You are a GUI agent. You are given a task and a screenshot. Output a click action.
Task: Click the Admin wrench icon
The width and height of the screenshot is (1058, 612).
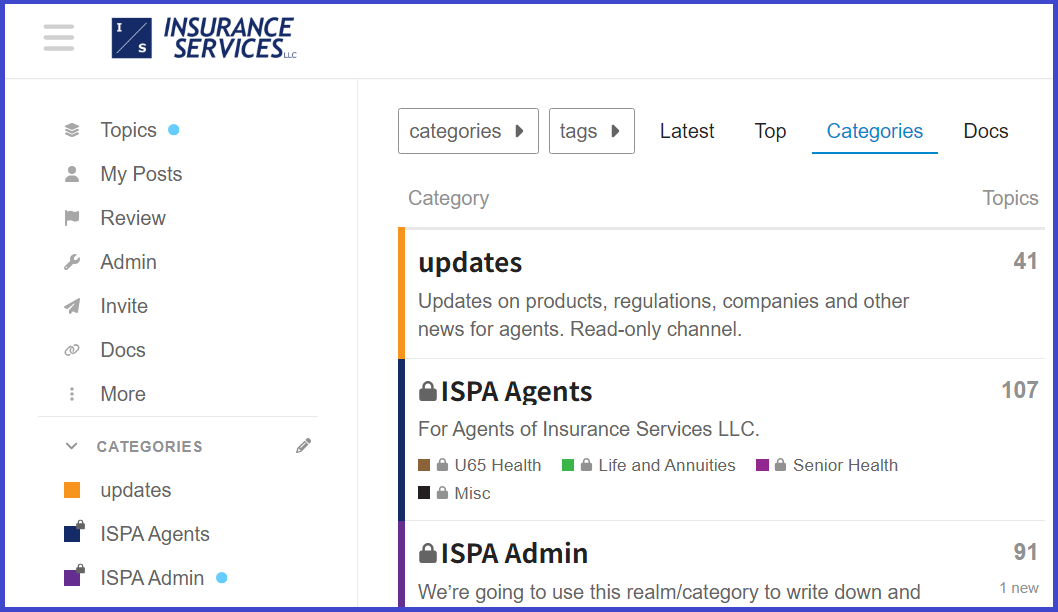[x=72, y=262]
